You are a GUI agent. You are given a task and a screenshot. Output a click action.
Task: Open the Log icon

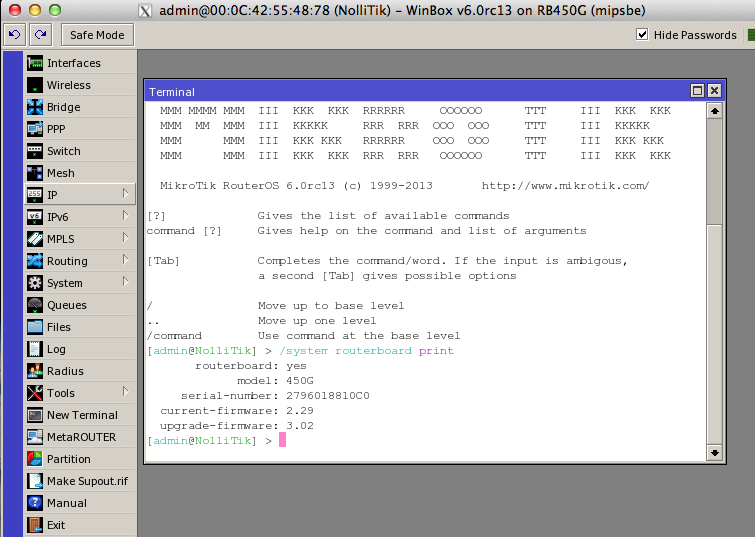35,349
